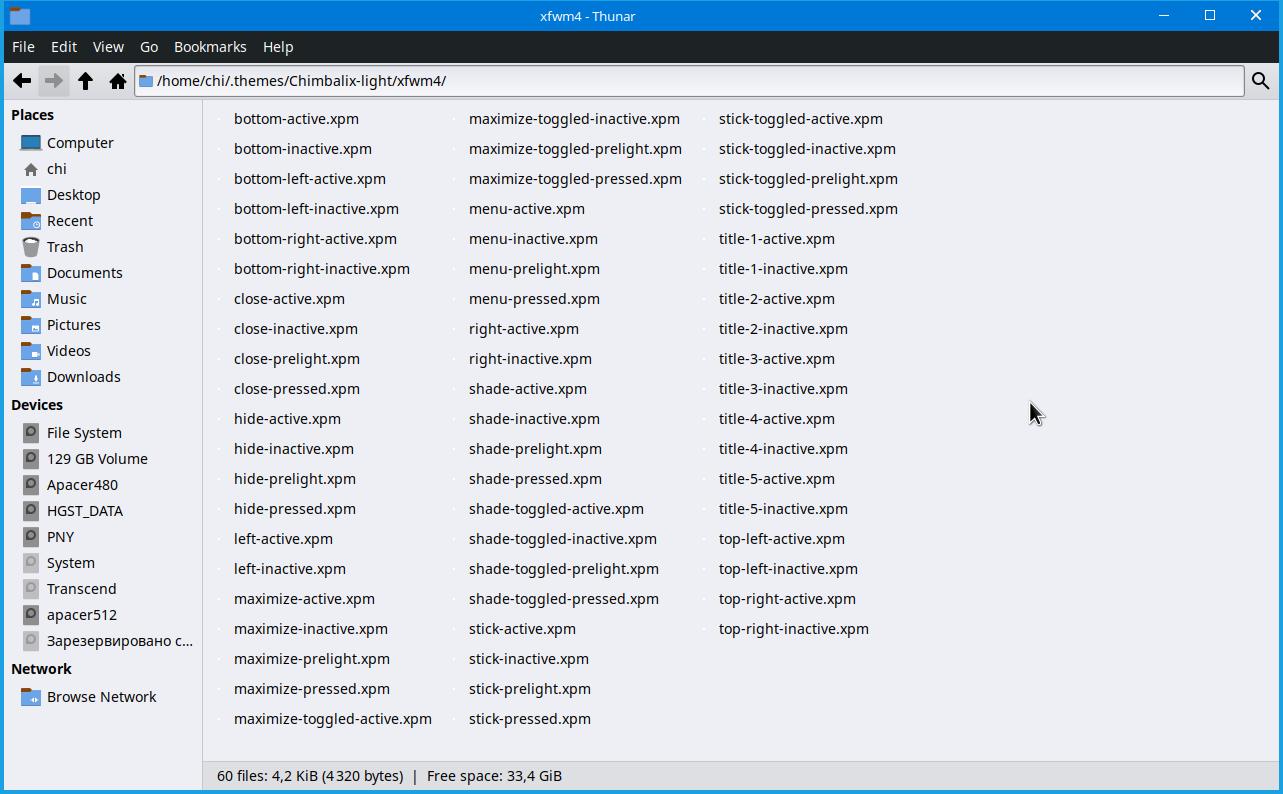The width and height of the screenshot is (1283, 794).
Task: Select the file stick-pressed.xpm
Action: pos(530,719)
